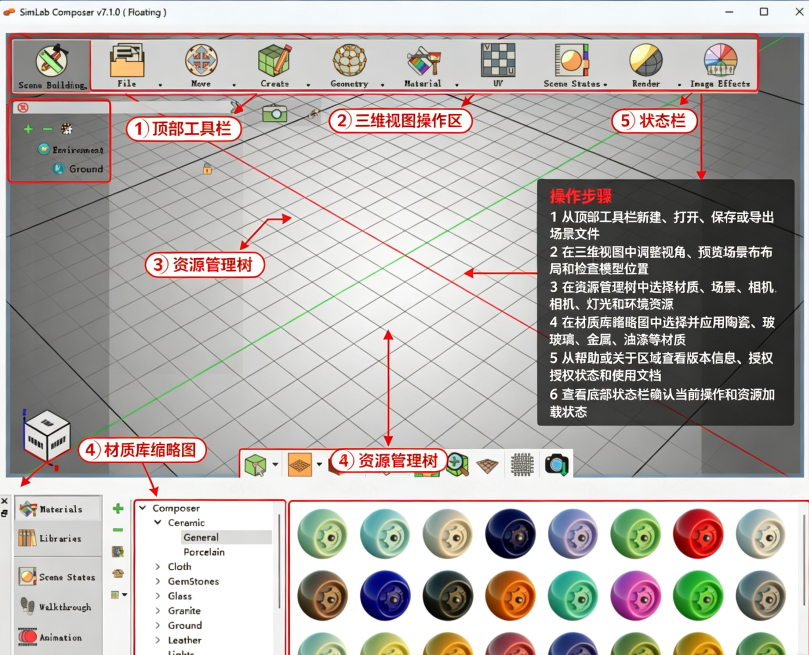This screenshot has width=809, height=655.
Task: Click the Render sphere icon
Action: point(646,60)
